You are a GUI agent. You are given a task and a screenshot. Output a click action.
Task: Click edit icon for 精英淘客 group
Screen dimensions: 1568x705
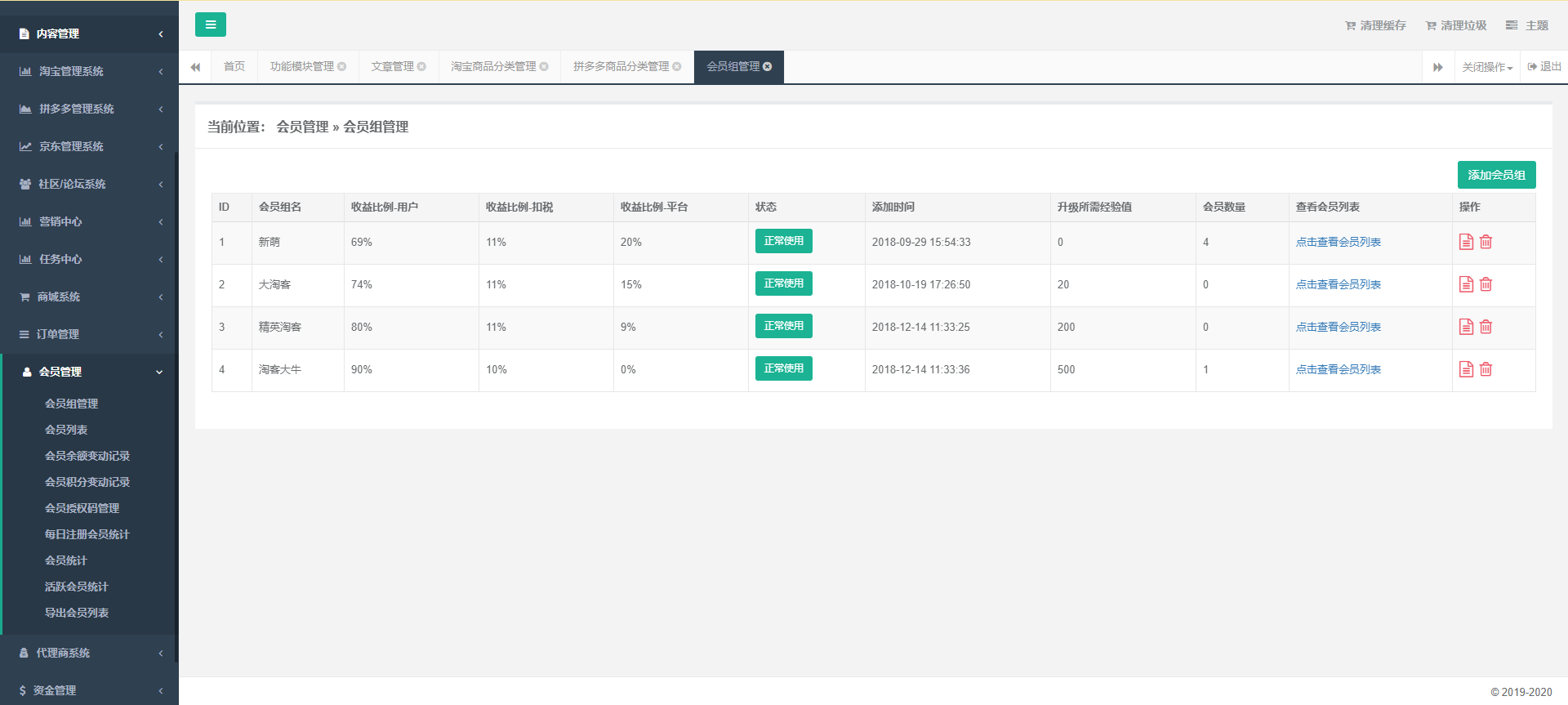point(1466,327)
